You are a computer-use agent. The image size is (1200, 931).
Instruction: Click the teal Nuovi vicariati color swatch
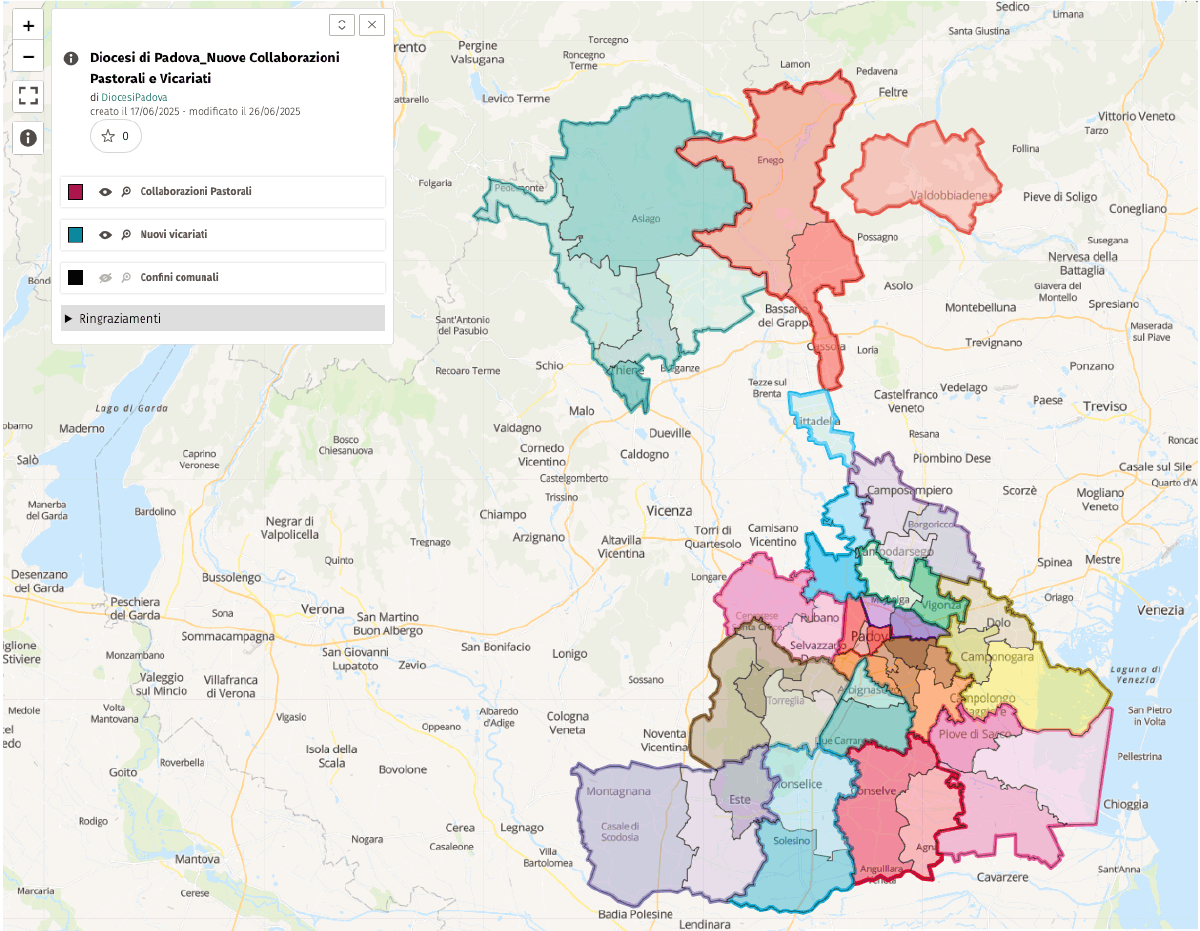pyautogui.click(x=76, y=235)
